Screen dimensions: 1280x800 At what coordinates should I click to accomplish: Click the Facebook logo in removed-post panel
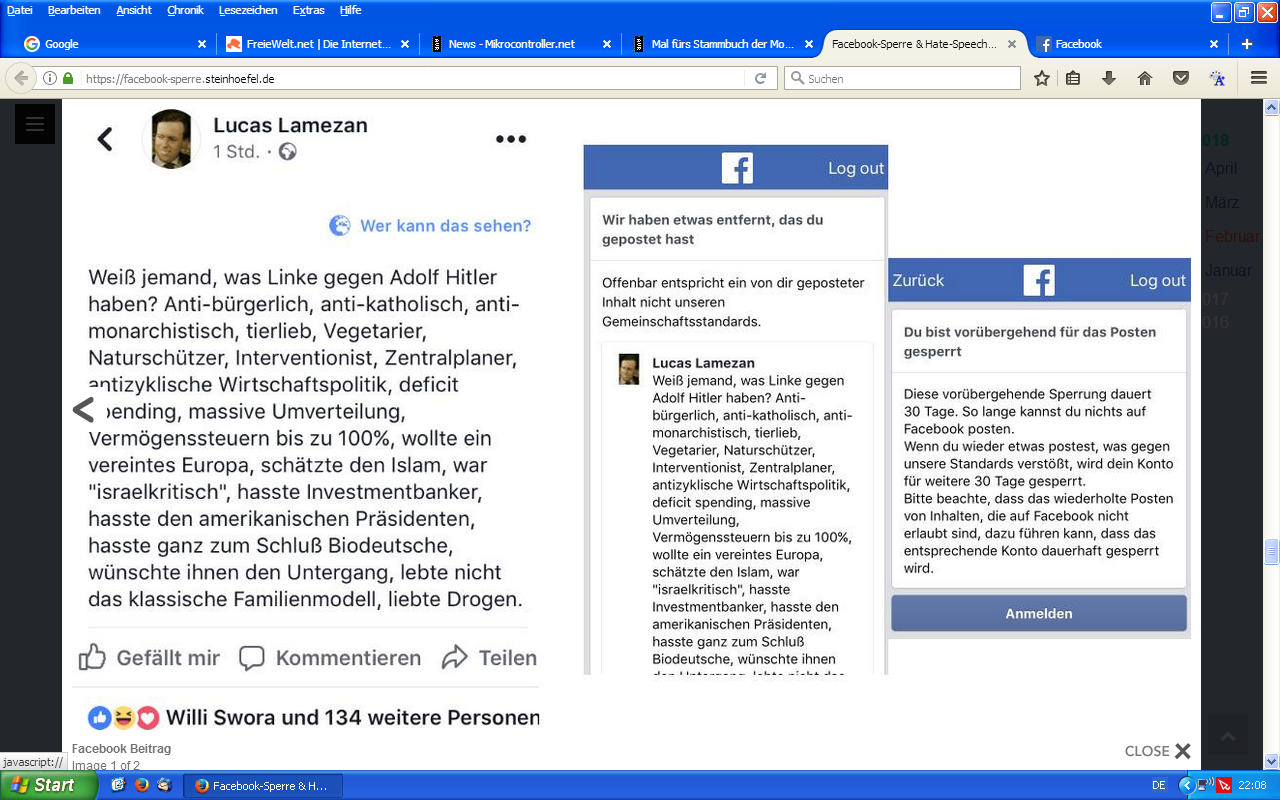click(737, 168)
